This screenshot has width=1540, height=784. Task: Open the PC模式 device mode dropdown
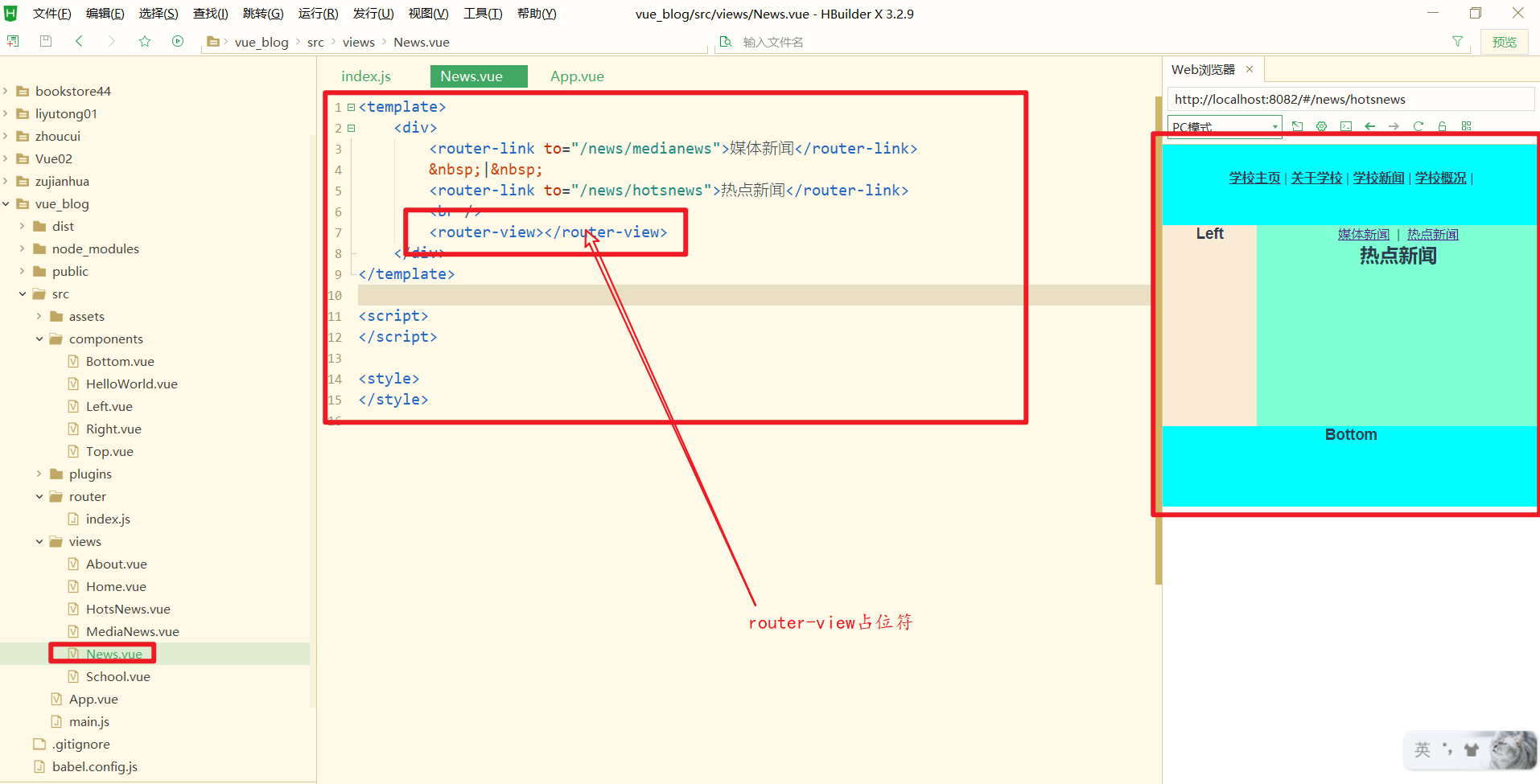pos(1224,127)
